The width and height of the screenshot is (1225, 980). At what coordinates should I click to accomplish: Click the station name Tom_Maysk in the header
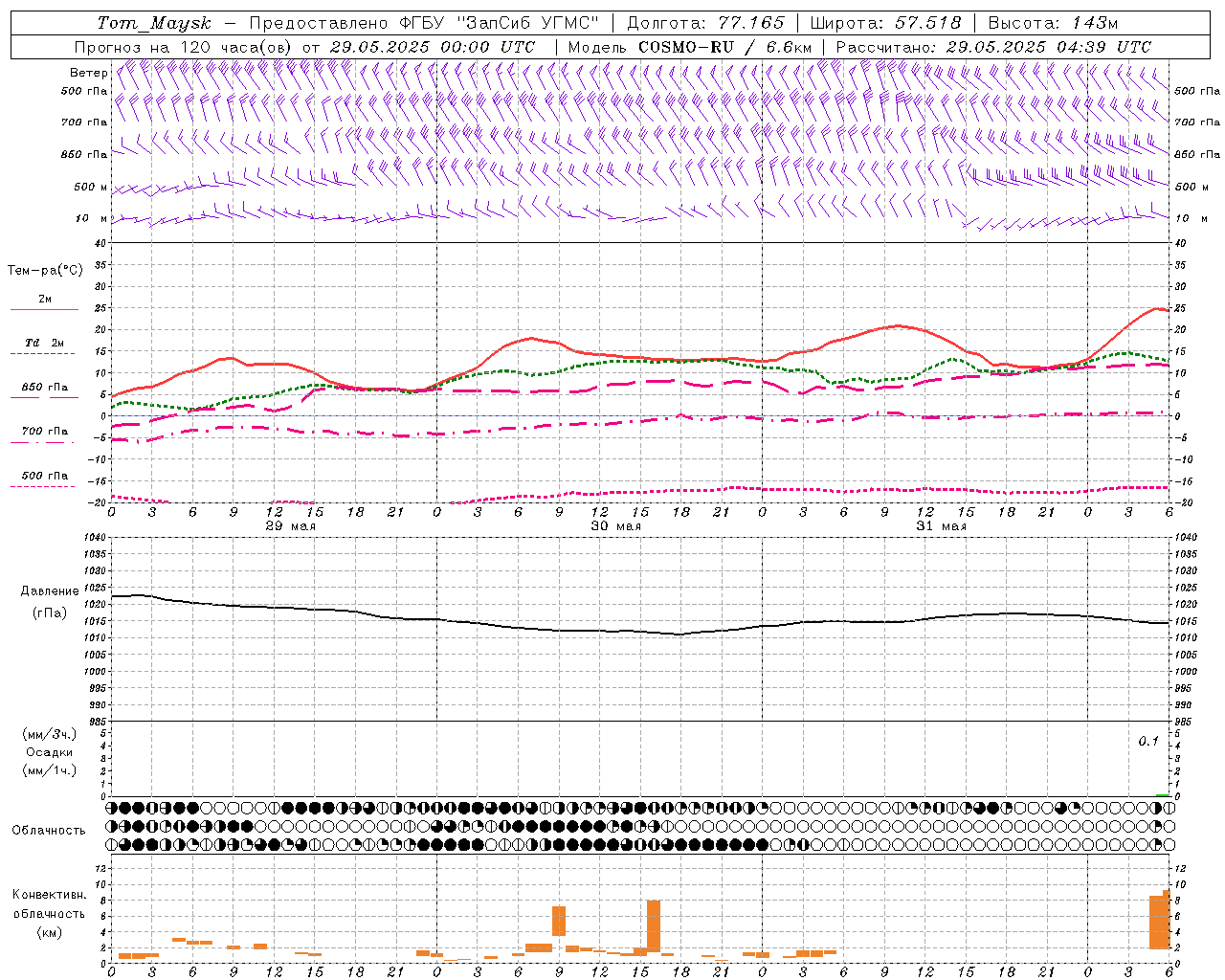click(x=154, y=23)
